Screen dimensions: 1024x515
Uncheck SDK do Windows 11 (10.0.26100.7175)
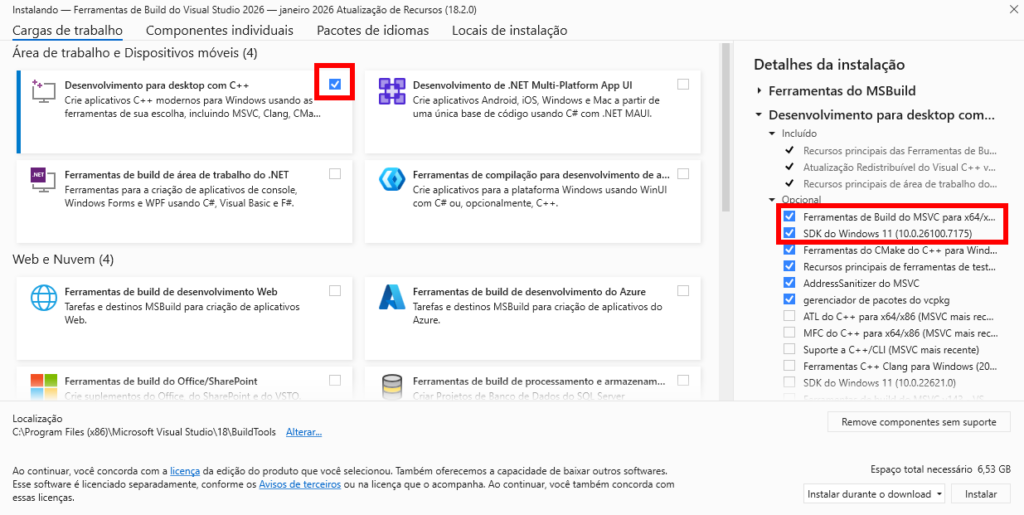[790, 232]
